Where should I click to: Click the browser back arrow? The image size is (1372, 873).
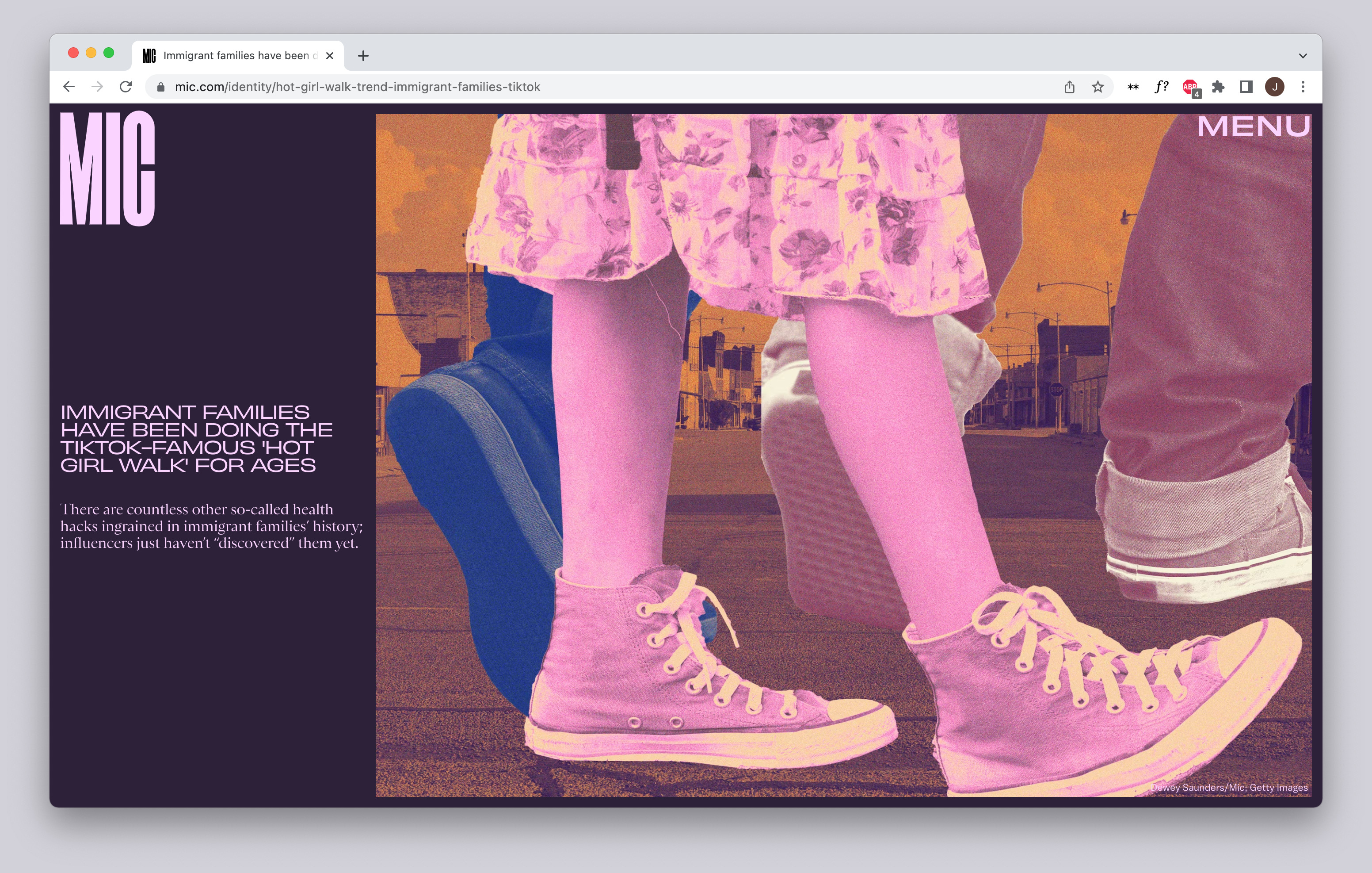[69, 87]
